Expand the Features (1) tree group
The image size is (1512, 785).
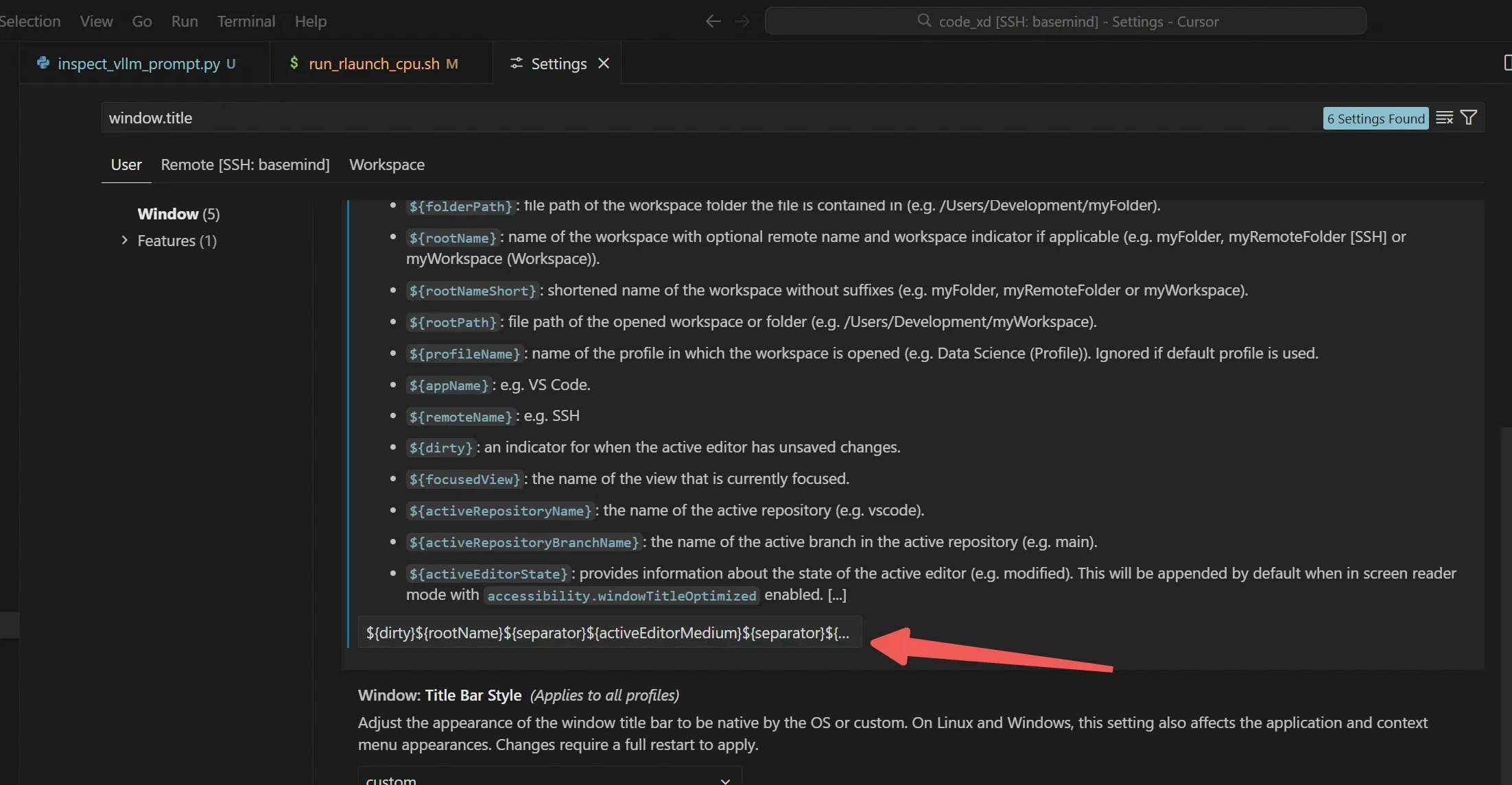click(124, 241)
